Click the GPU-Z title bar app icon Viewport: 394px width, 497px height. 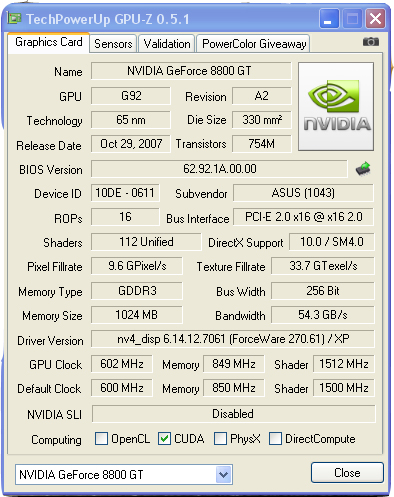point(14,18)
